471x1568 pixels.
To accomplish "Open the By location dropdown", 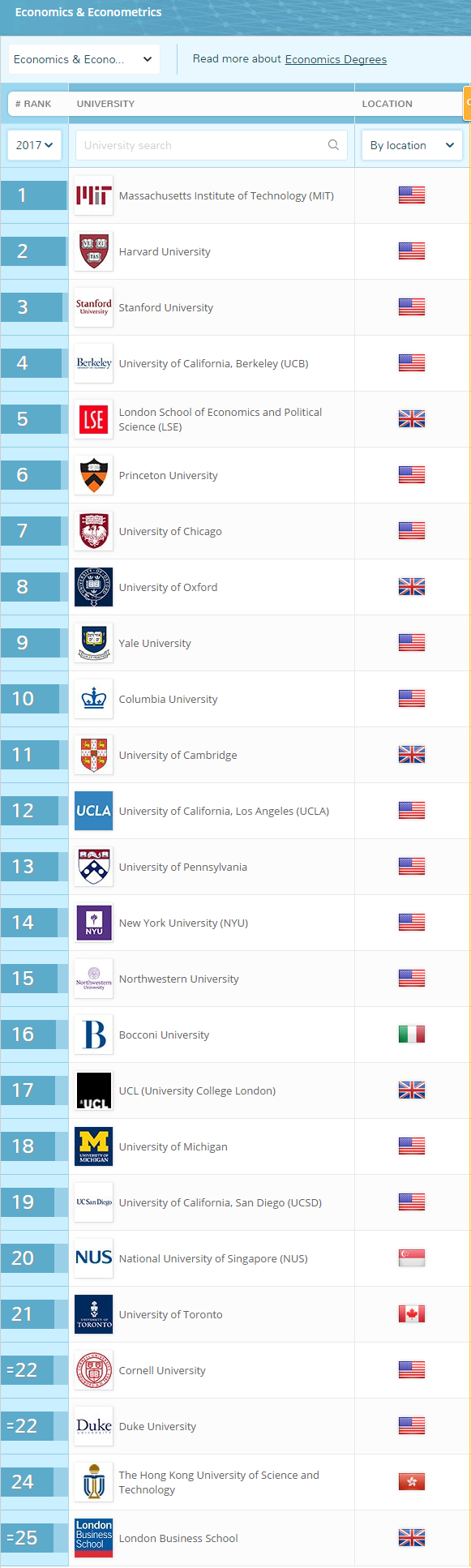I will click(x=412, y=145).
